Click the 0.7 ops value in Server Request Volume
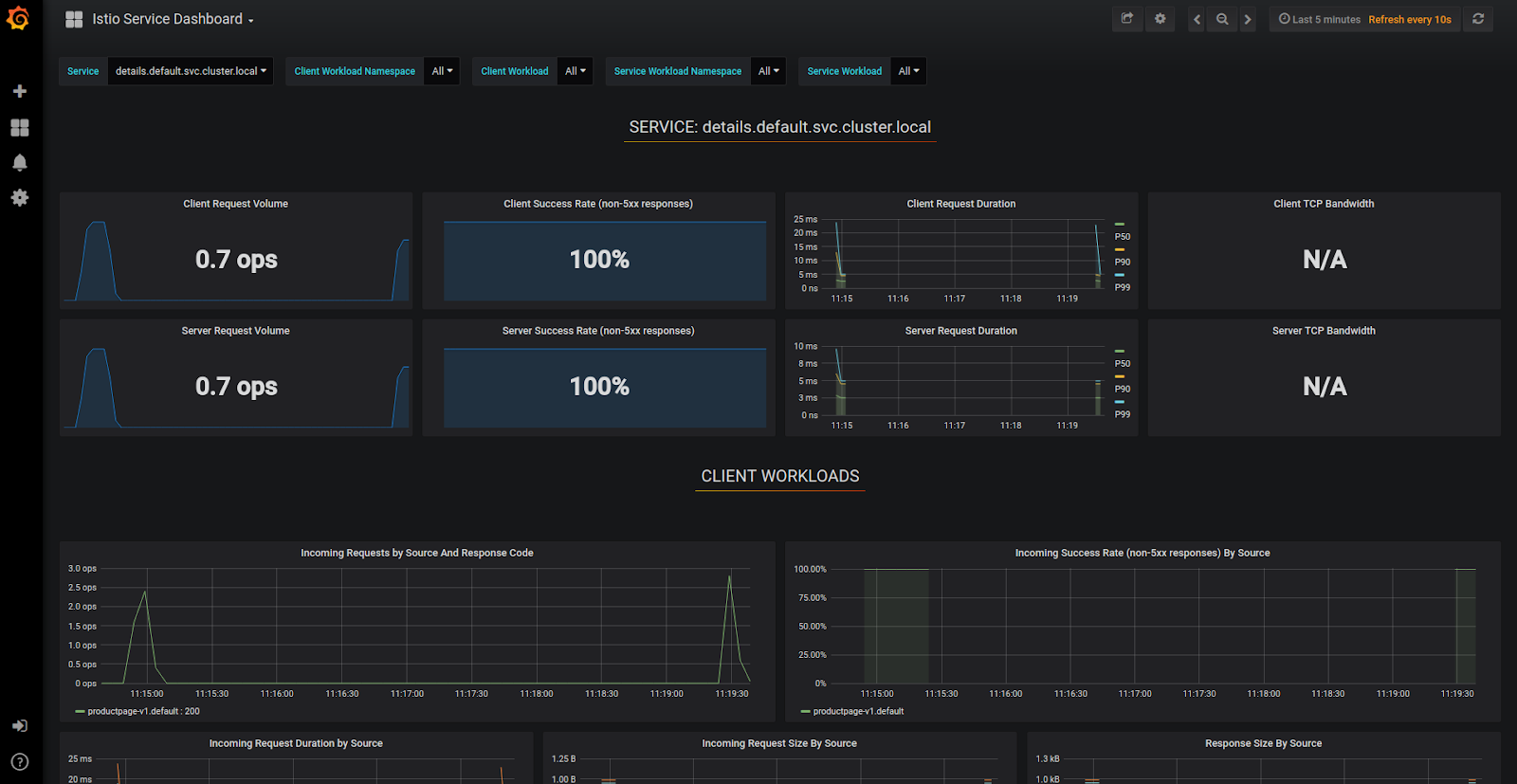Screen dimensions: 1517x784 click(236, 386)
